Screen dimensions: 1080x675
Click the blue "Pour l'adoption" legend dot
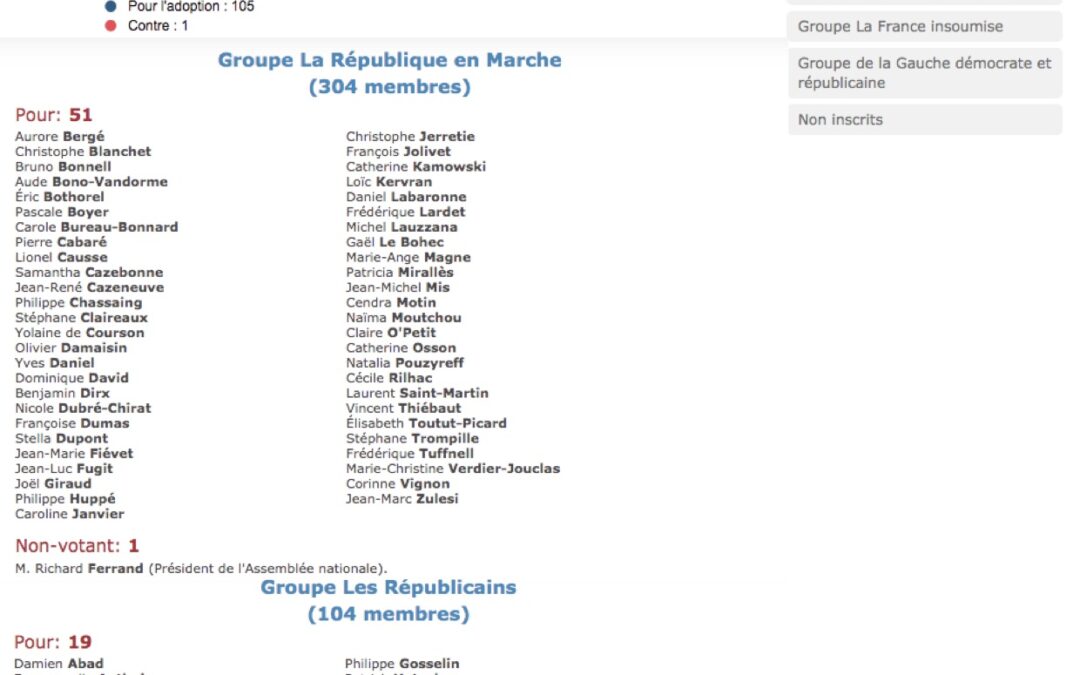(x=110, y=7)
